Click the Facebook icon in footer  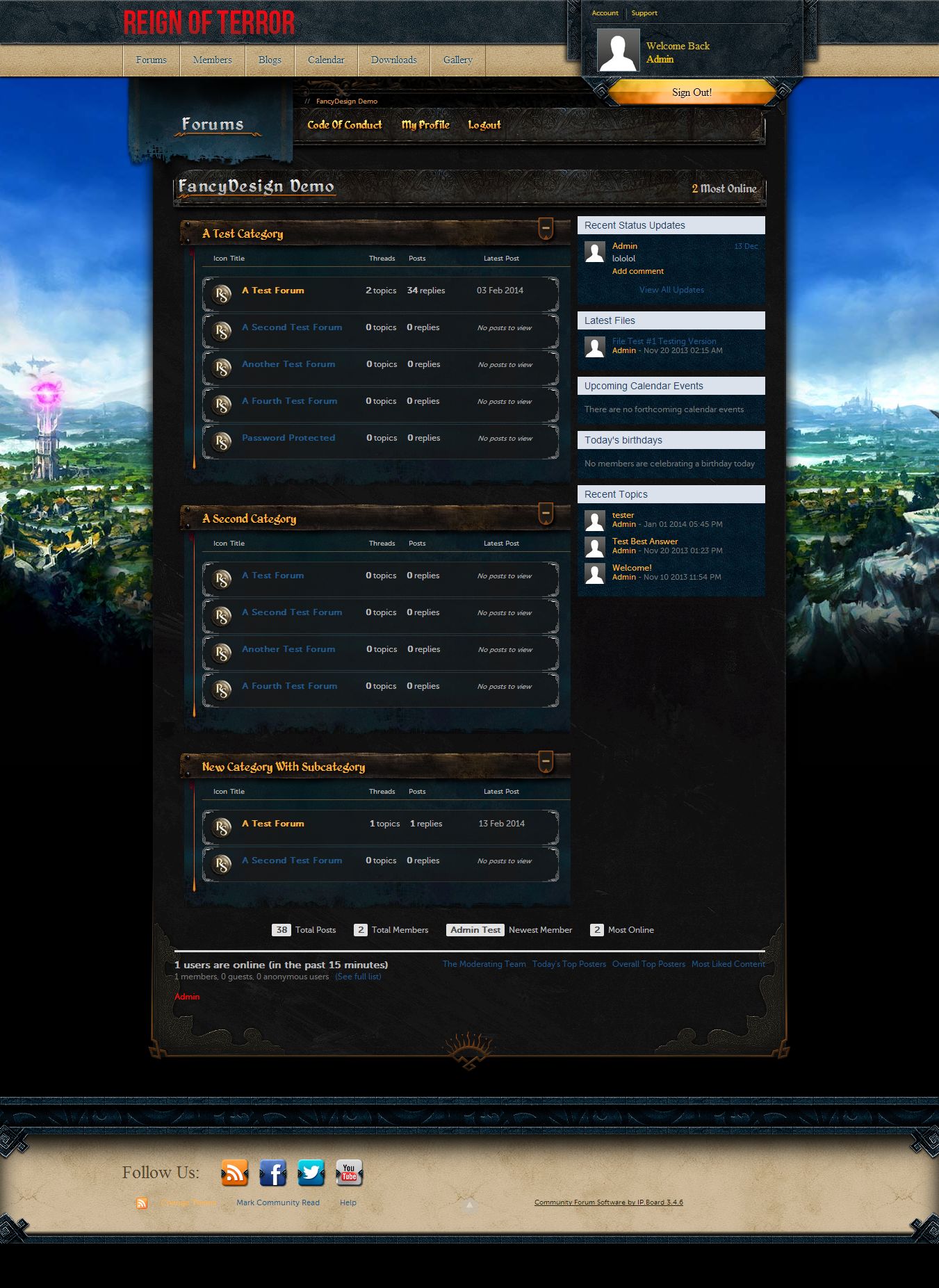tap(272, 1173)
